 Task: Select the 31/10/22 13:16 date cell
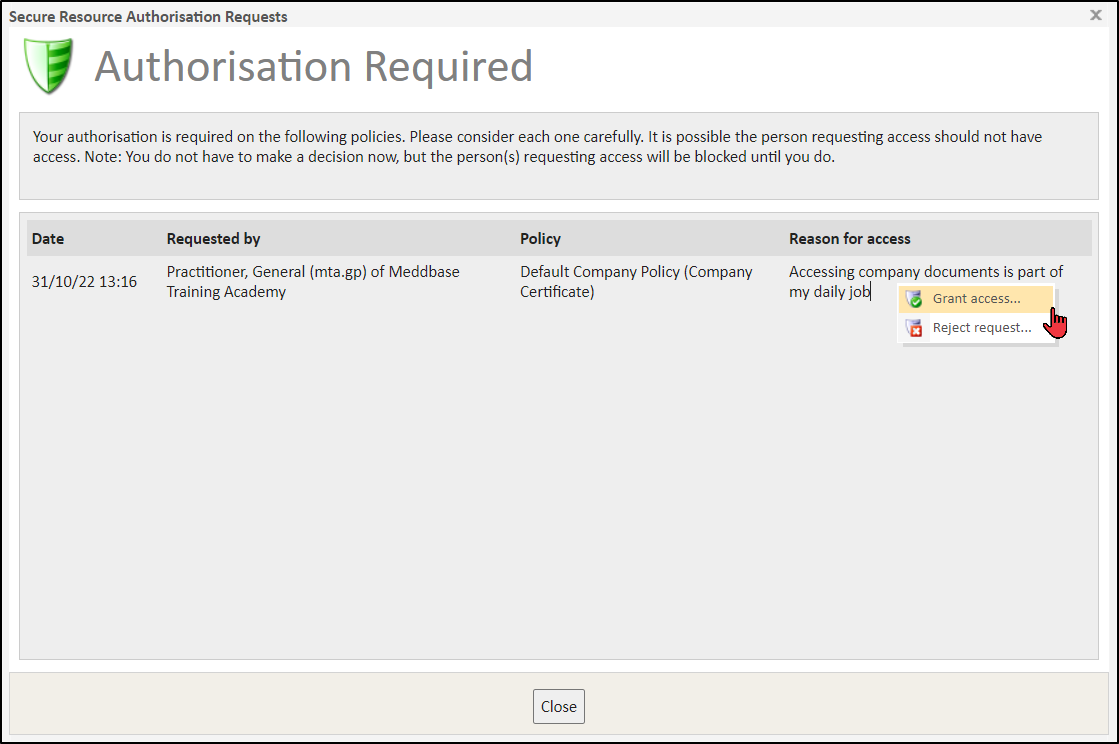[84, 282]
